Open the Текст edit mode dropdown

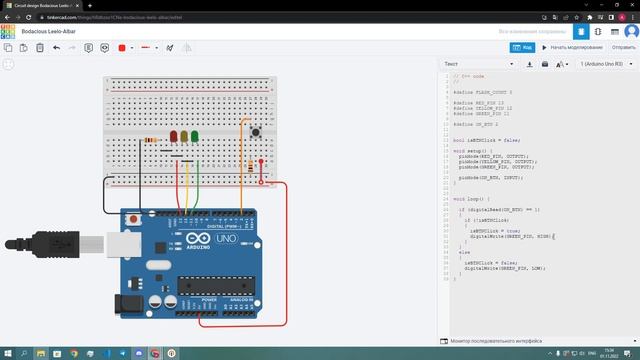(479, 64)
